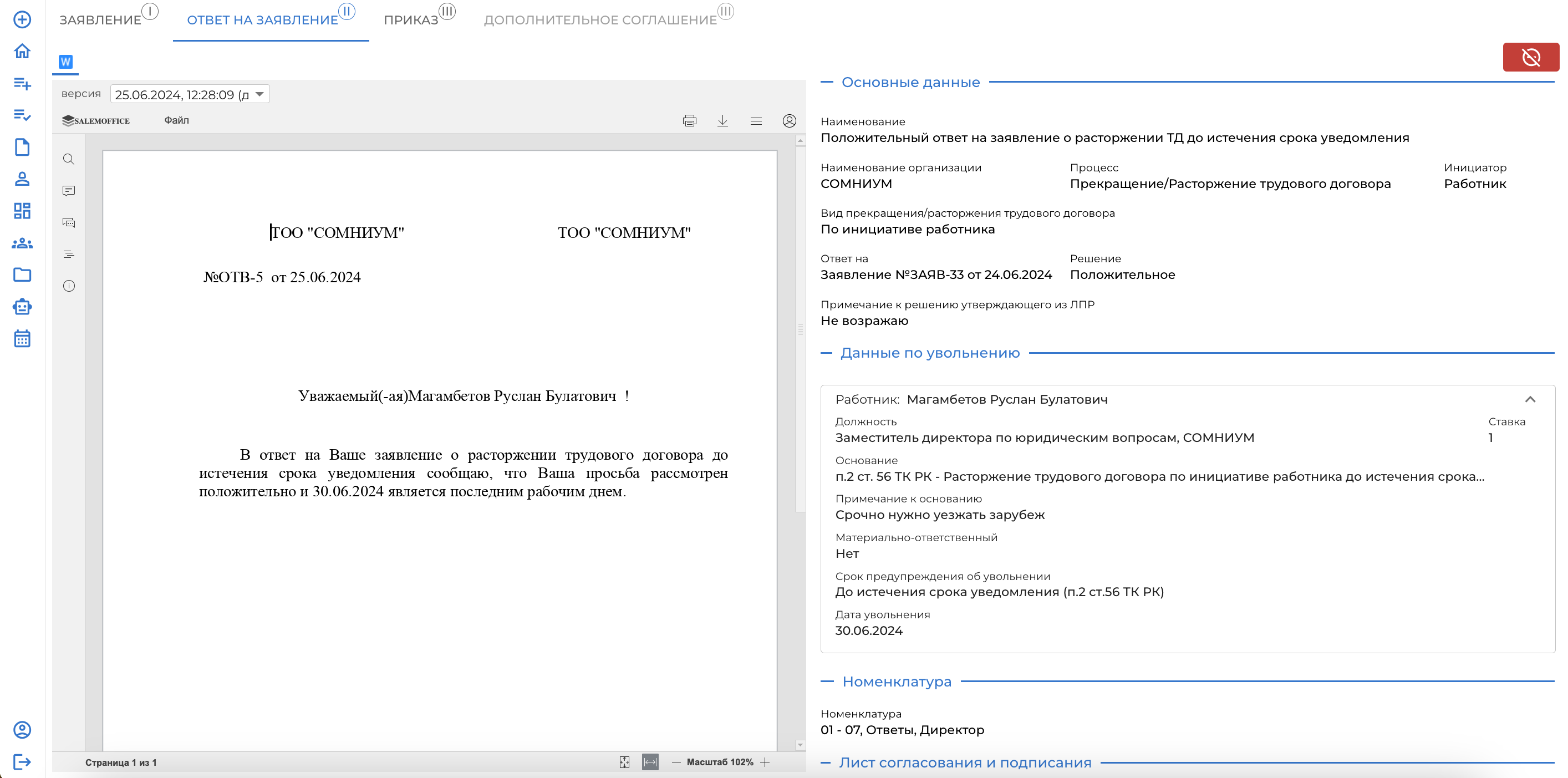Click the document vertical scrollbar
The image size is (1568, 778).
click(800, 329)
